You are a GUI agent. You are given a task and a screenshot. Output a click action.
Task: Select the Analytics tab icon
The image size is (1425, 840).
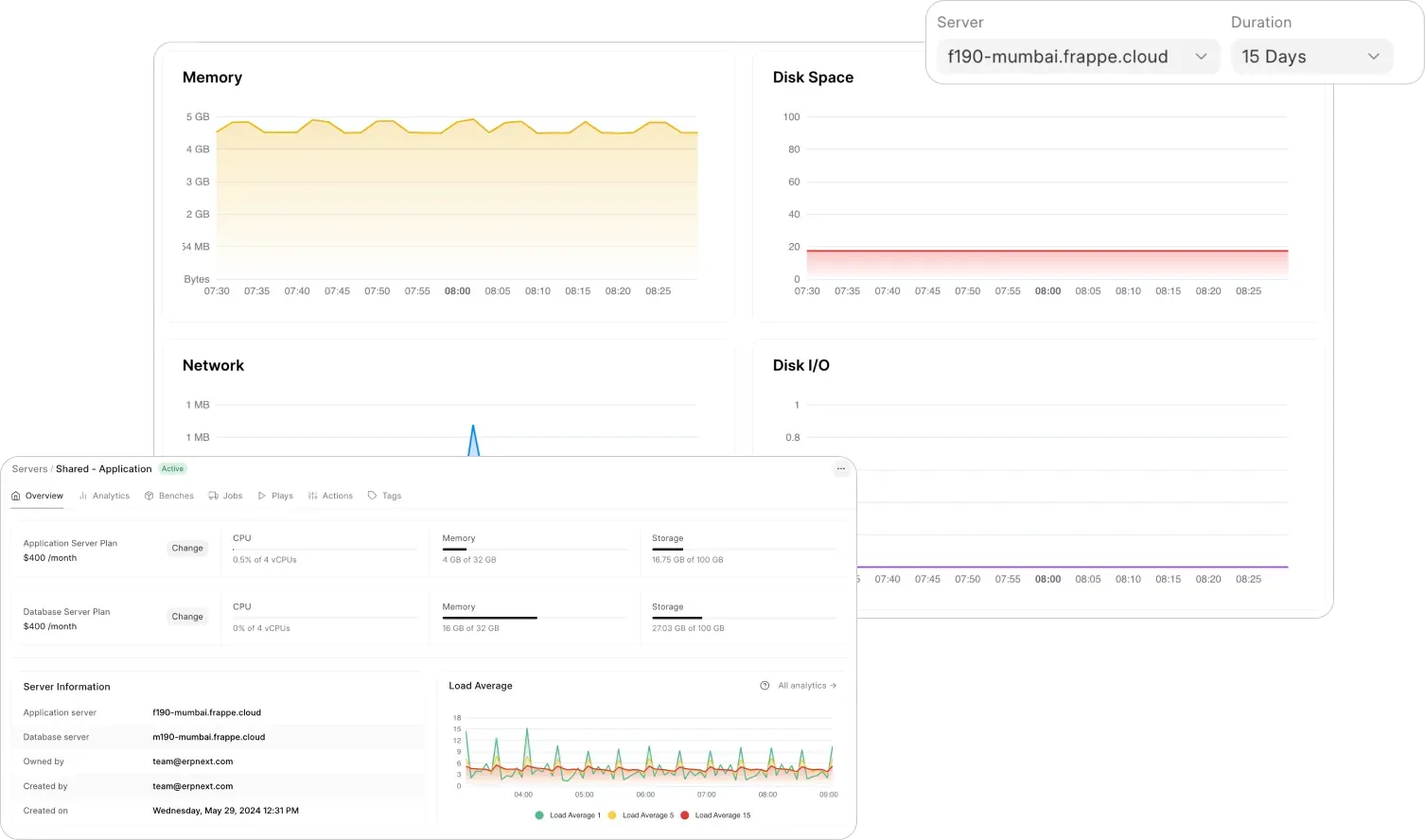(x=83, y=496)
